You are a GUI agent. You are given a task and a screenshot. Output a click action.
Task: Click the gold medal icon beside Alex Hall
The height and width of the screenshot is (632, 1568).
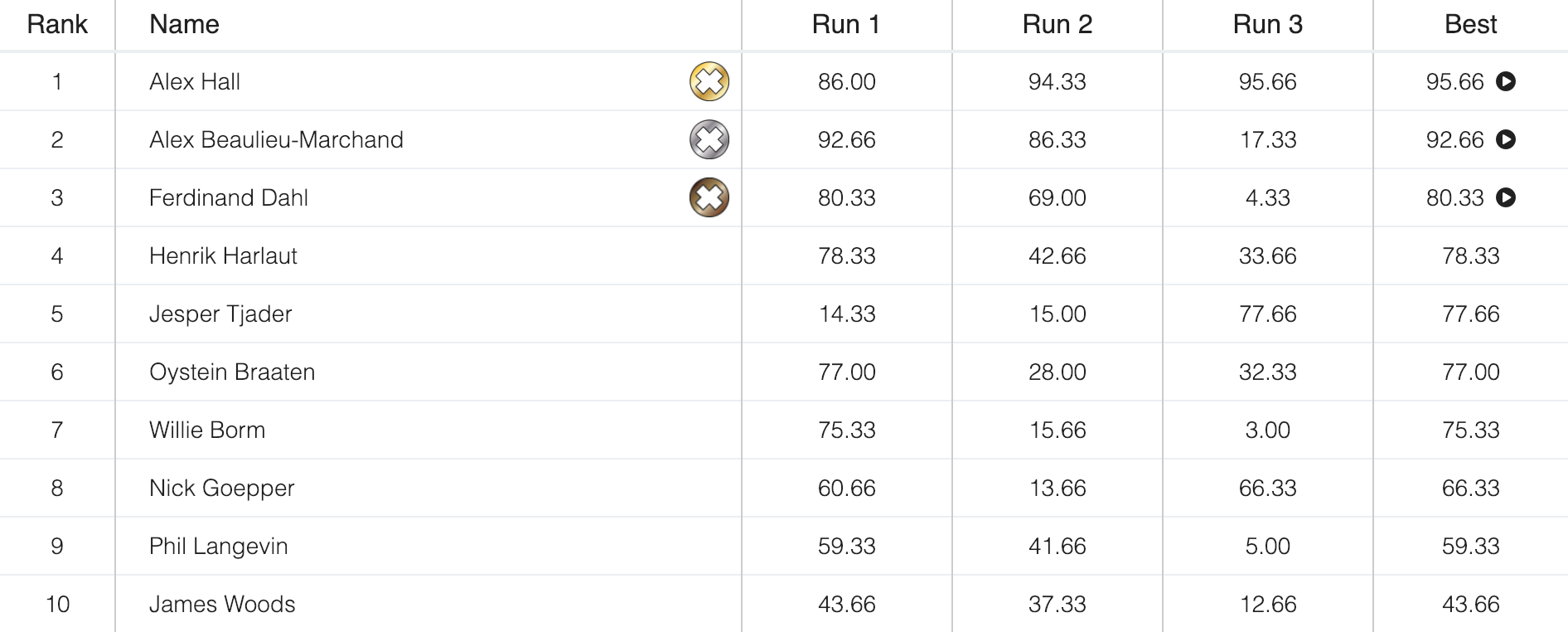click(x=708, y=81)
